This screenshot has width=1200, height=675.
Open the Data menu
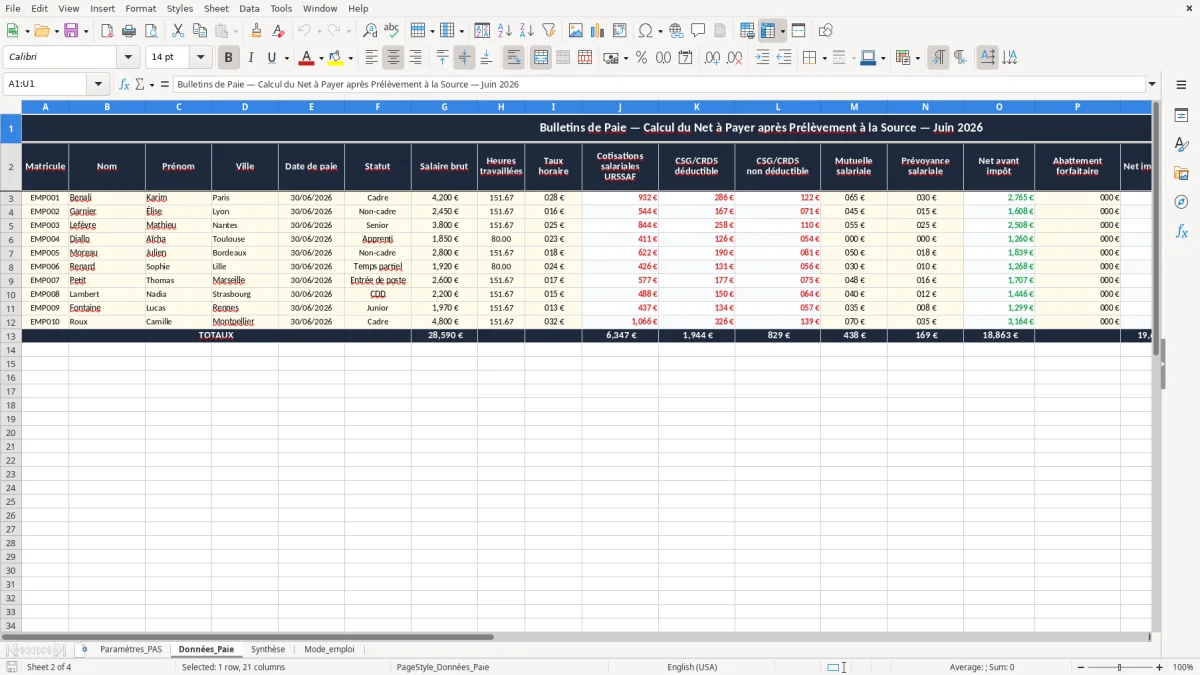[x=249, y=8]
